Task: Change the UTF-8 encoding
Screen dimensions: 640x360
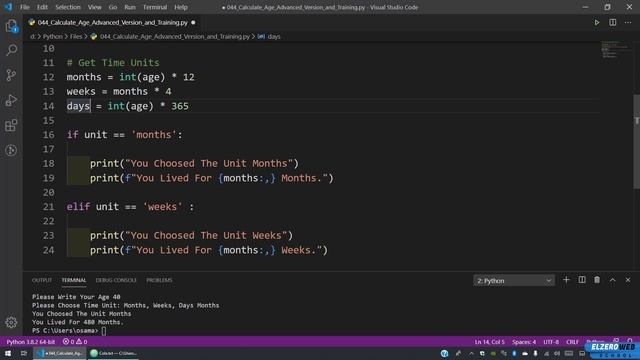Action: [551, 342]
